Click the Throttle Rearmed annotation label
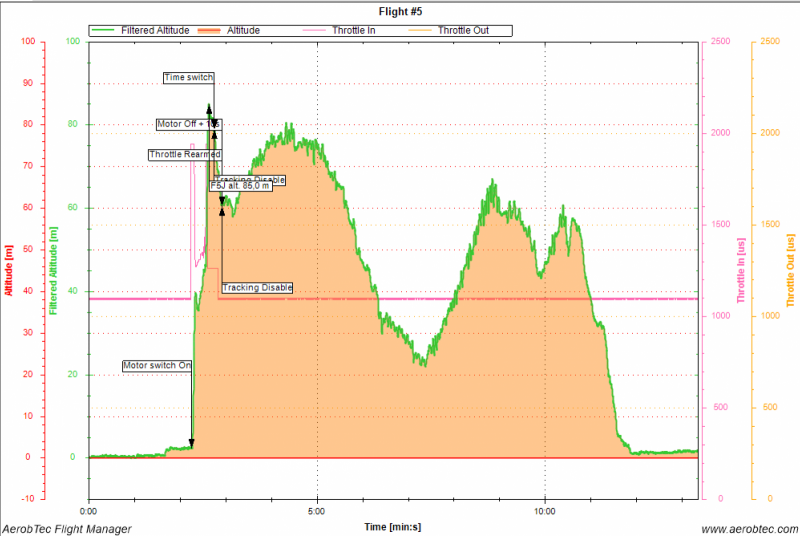Image resolution: width=800 pixels, height=536 pixels. [184, 154]
